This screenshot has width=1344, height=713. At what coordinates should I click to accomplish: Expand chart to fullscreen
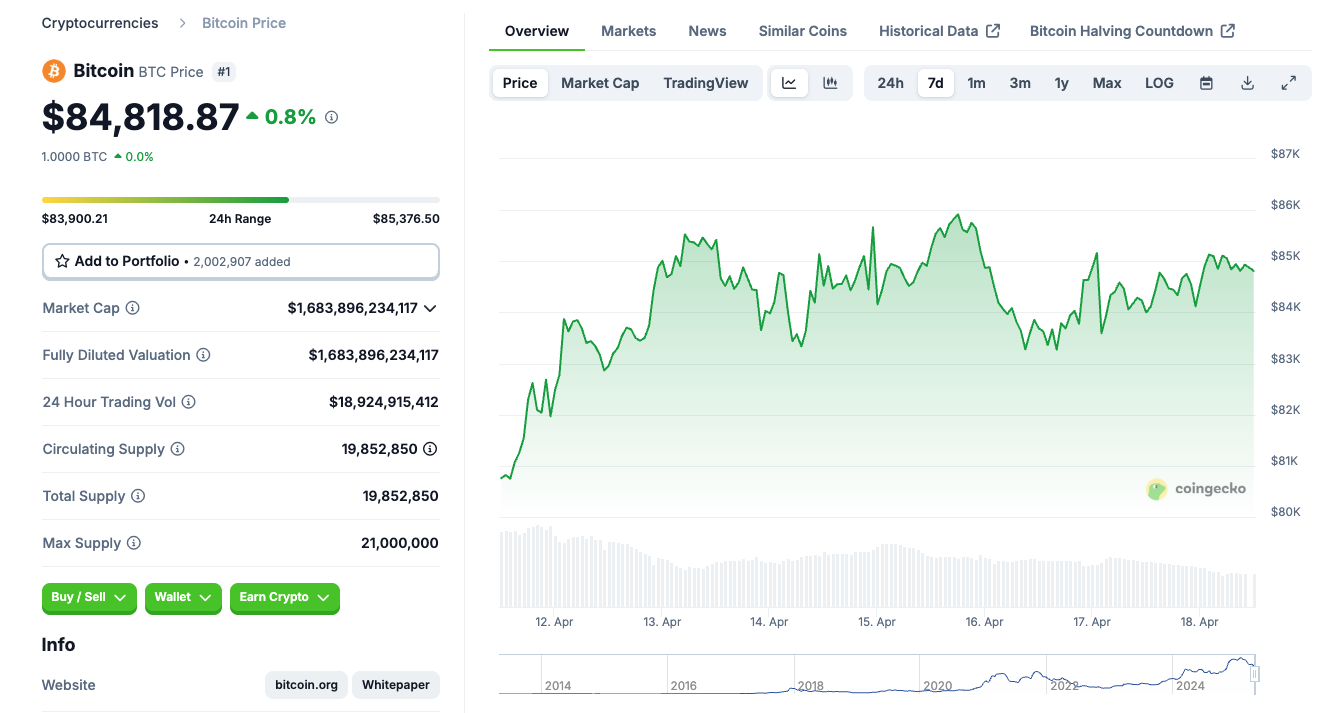pyautogui.click(x=1289, y=83)
